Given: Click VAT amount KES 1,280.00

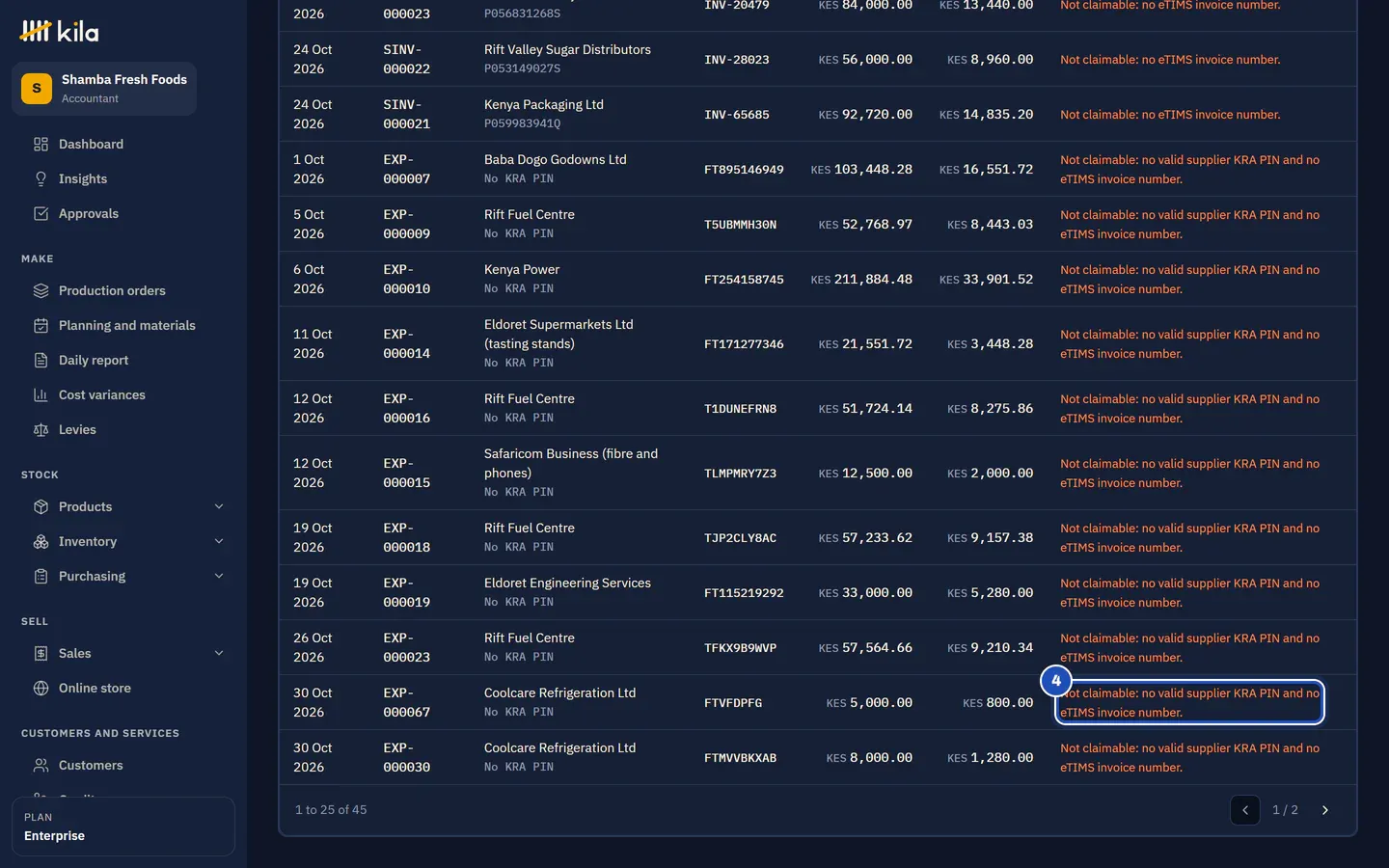Looking at the screenshot, I should [990, 758].
